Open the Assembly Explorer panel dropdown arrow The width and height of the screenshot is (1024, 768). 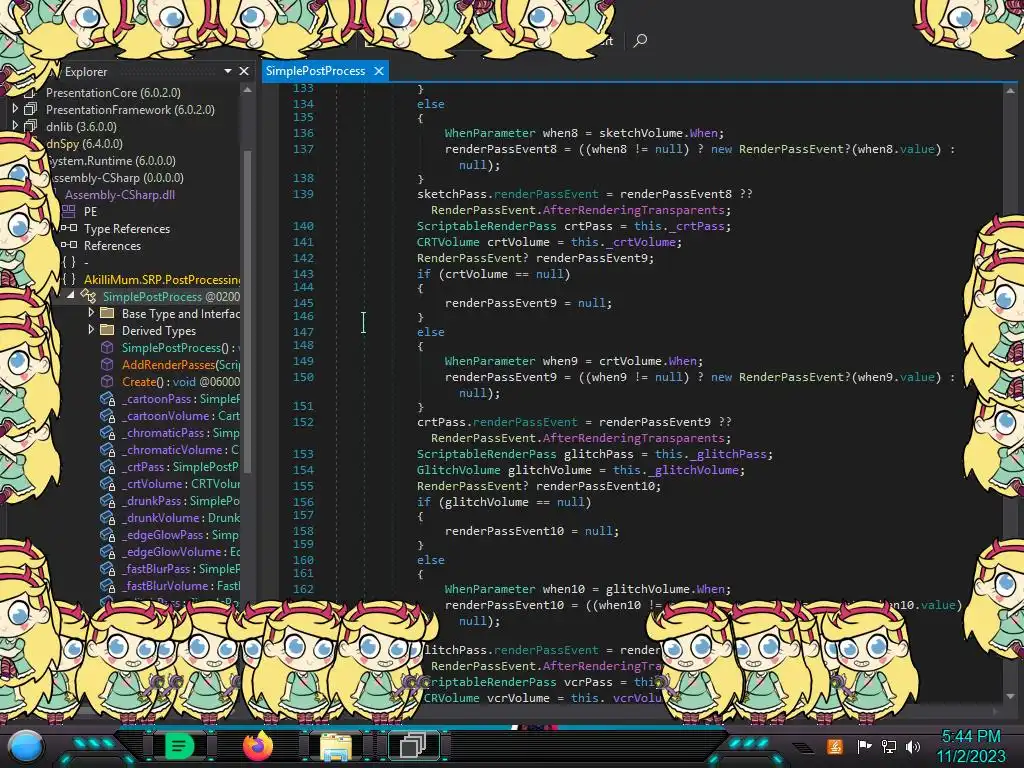(x=227, y=71)
